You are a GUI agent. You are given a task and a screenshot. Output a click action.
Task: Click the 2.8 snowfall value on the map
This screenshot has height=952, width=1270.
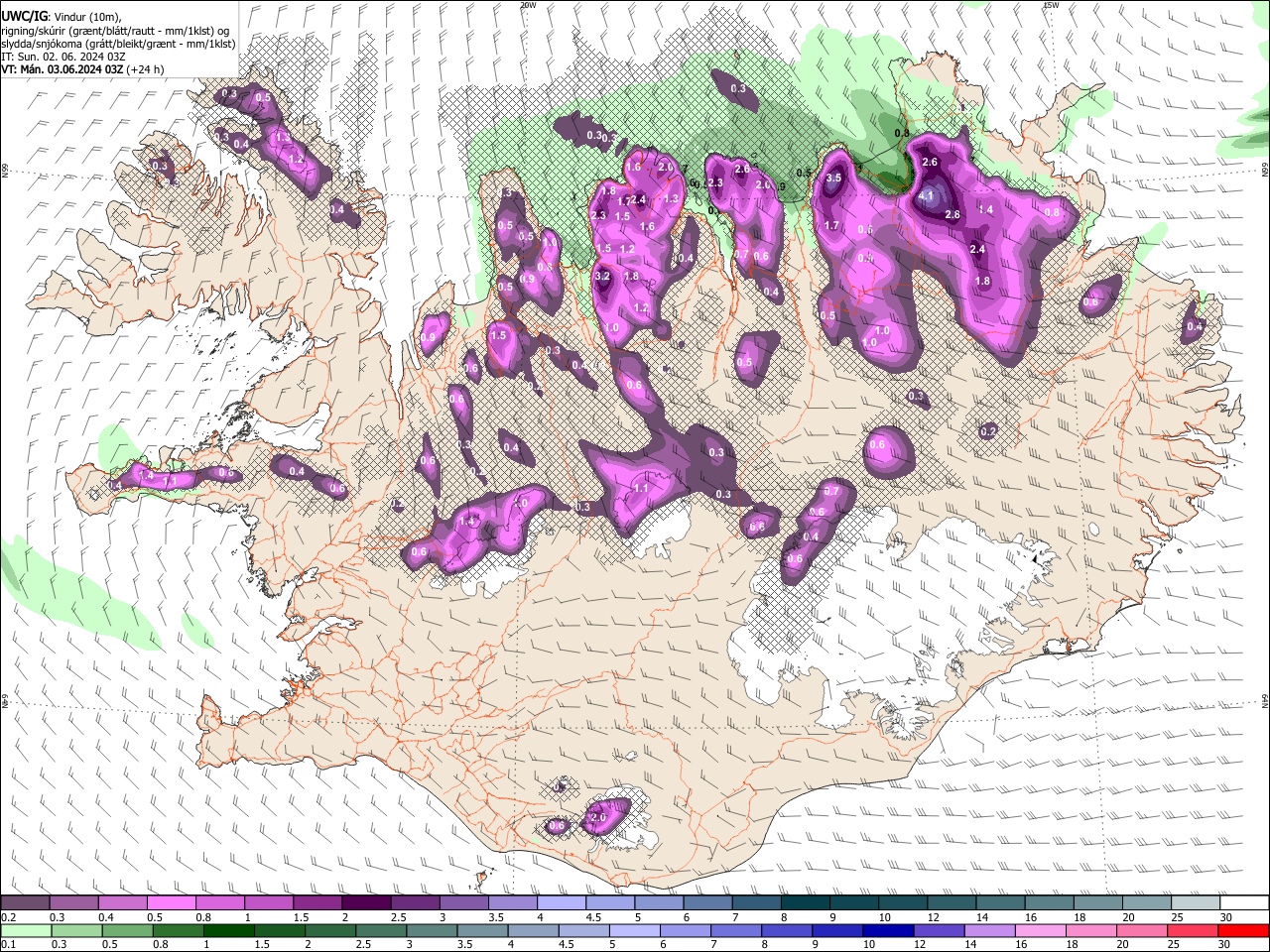coord(952,215)
